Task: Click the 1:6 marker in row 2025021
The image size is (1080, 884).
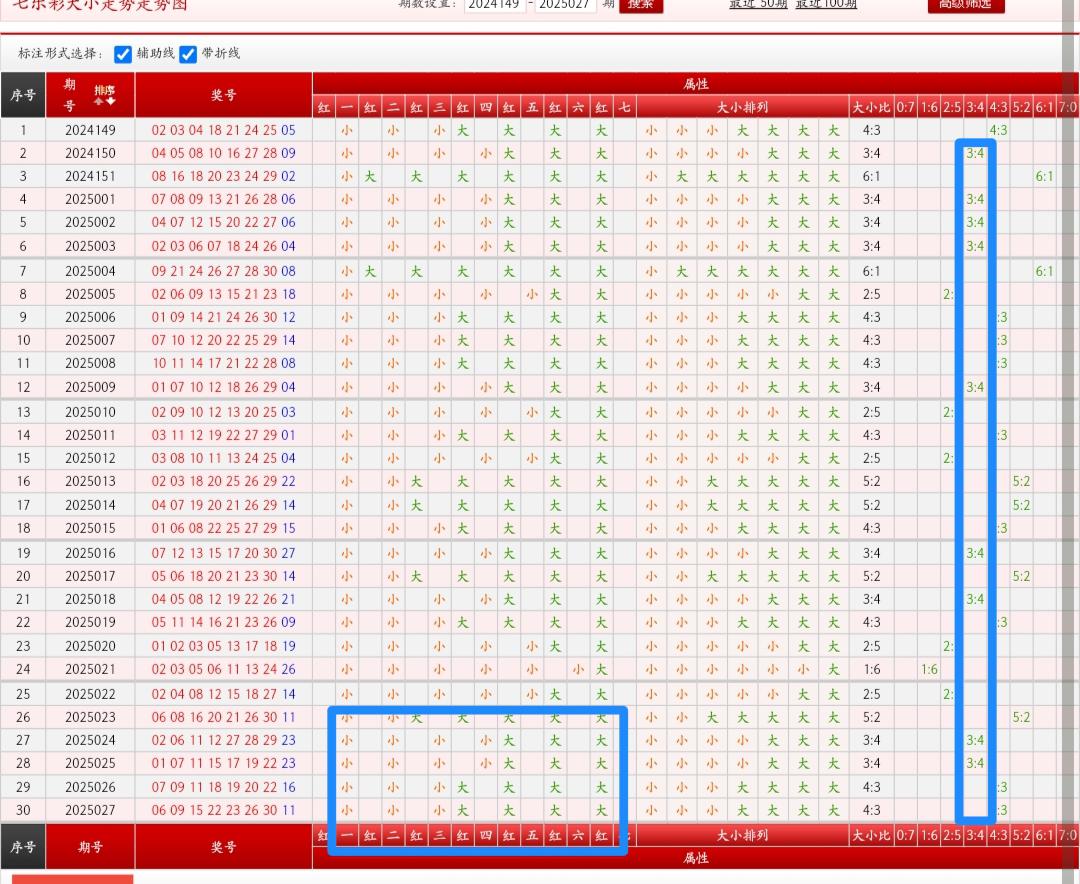Action: [x=929, y=670]
